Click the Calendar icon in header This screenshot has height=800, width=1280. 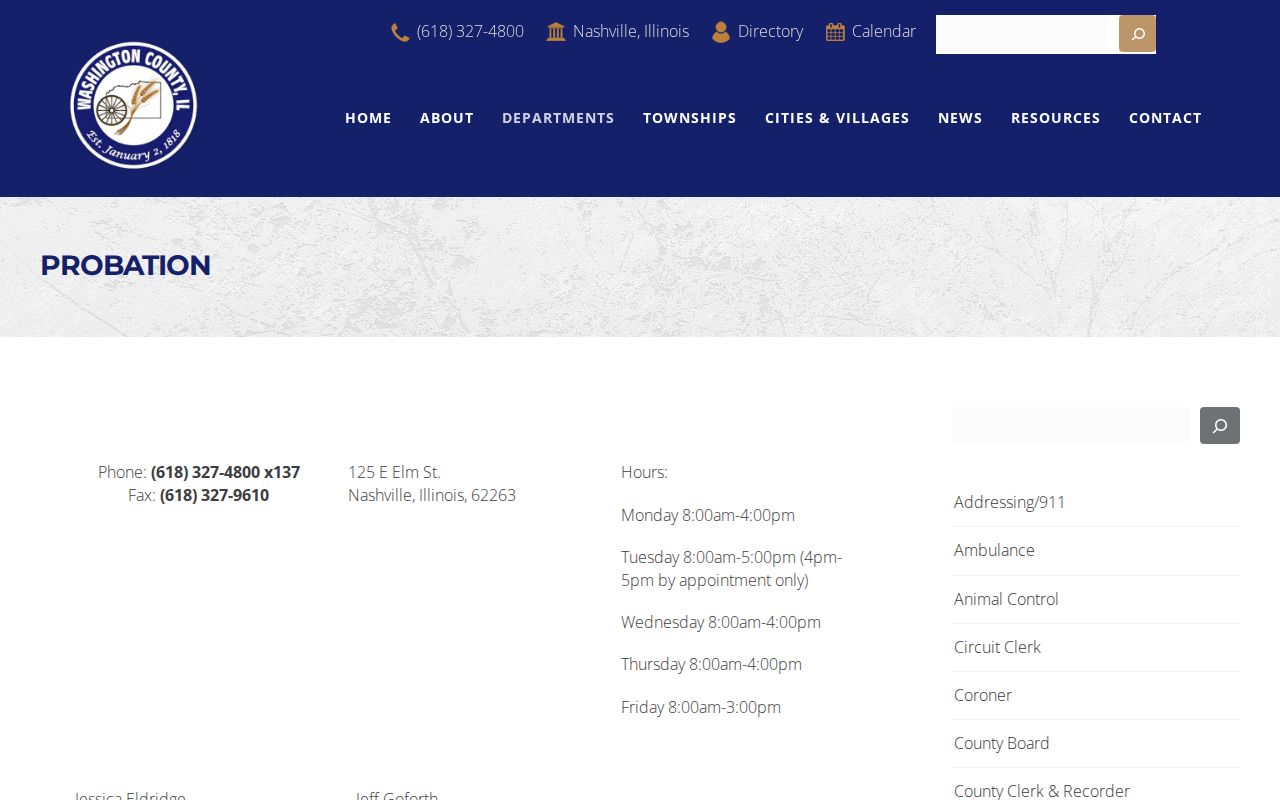click(835, 32)
